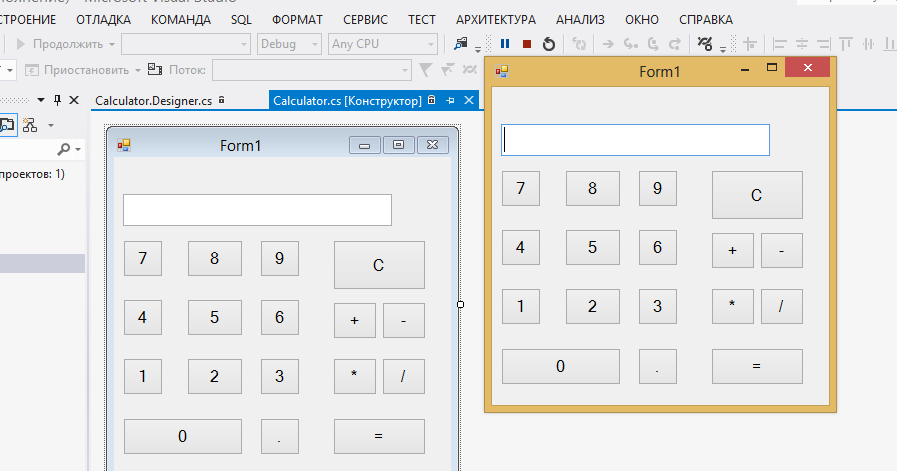Click the grayed refresh icon after Restart
Image resolution: width=897 pixels, height=471 pixels.
[x=579, y=43]
